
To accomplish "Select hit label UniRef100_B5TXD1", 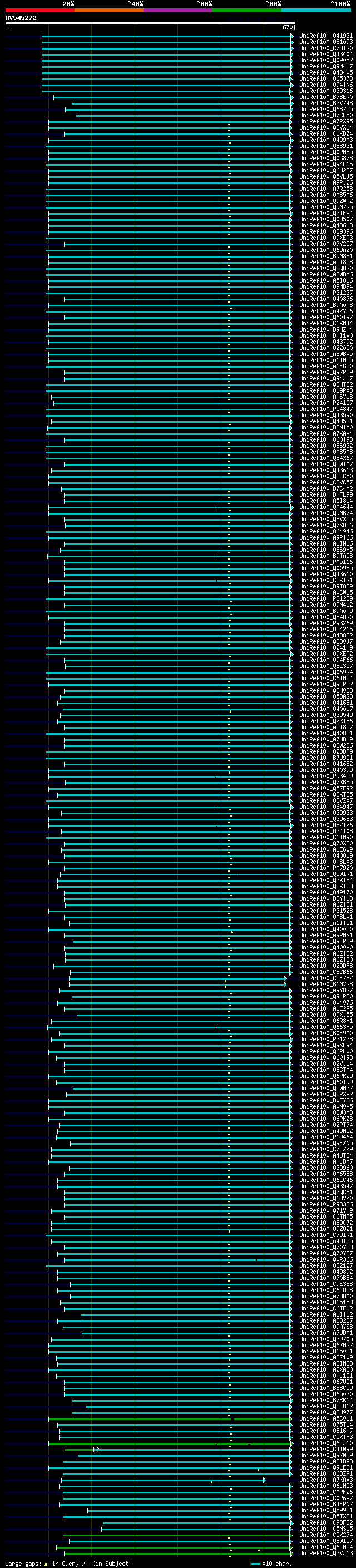I will tap(325, 1516).
